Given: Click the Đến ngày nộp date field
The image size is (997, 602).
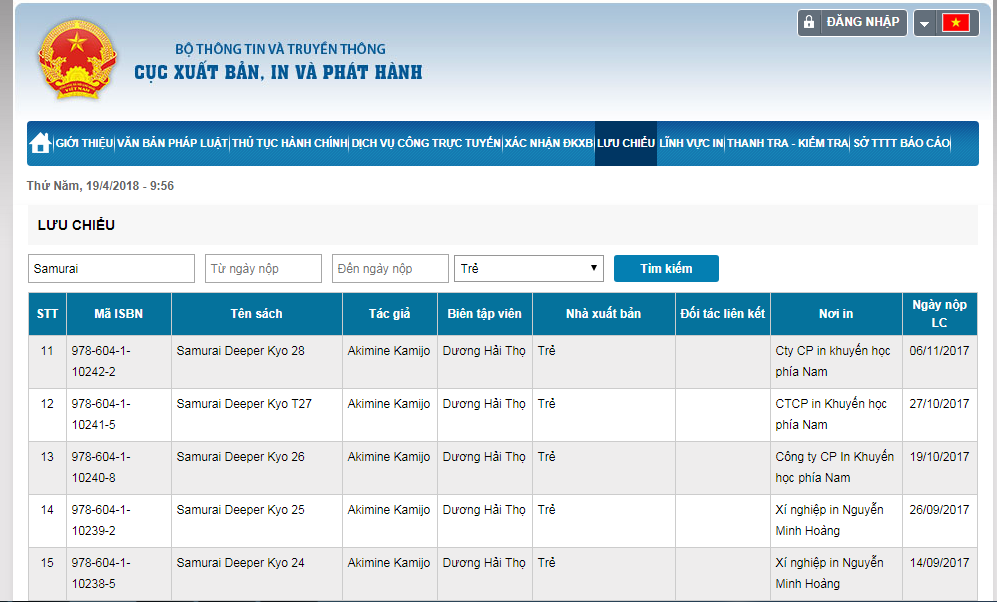Looking at the screenshot, I should pos(391,269).
